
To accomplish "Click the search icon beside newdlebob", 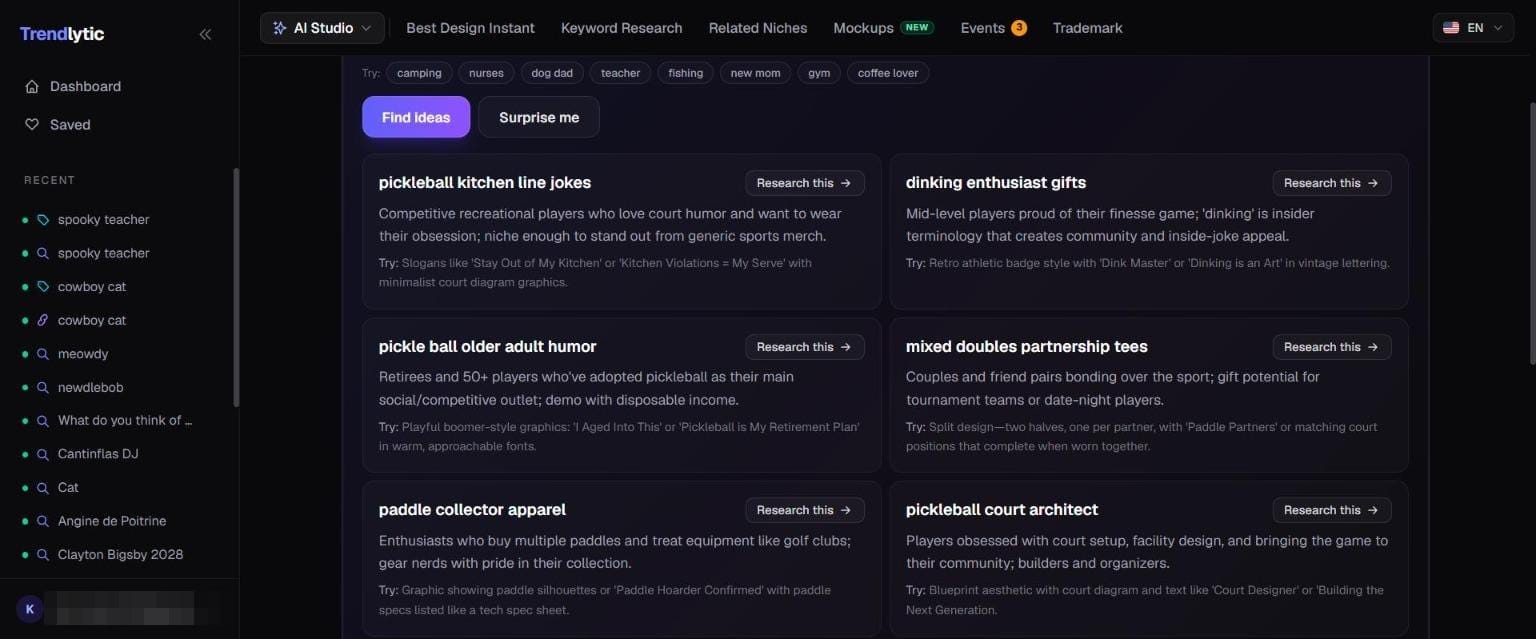I will pyautogui.click(x=43, y=388).
